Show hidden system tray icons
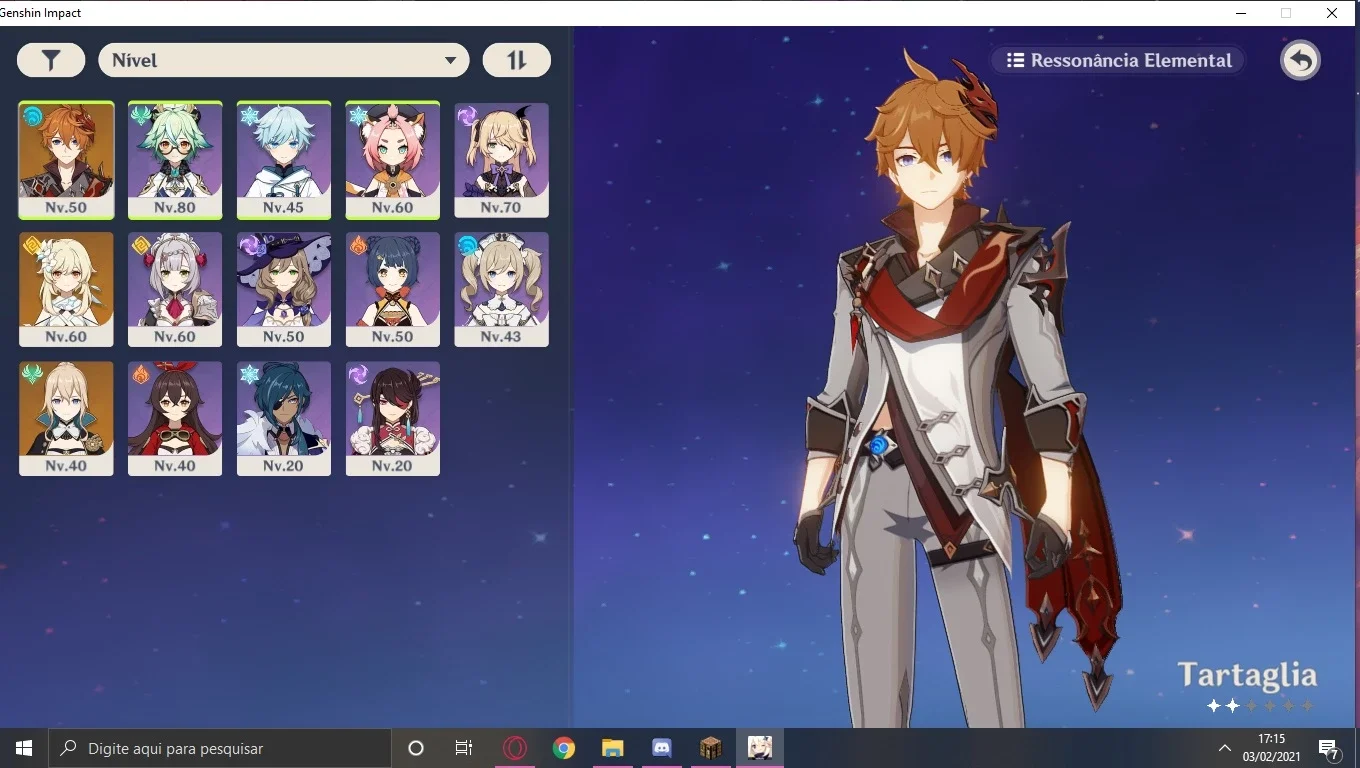Screen dimensions: 1360x768 tap(1224, 748)
